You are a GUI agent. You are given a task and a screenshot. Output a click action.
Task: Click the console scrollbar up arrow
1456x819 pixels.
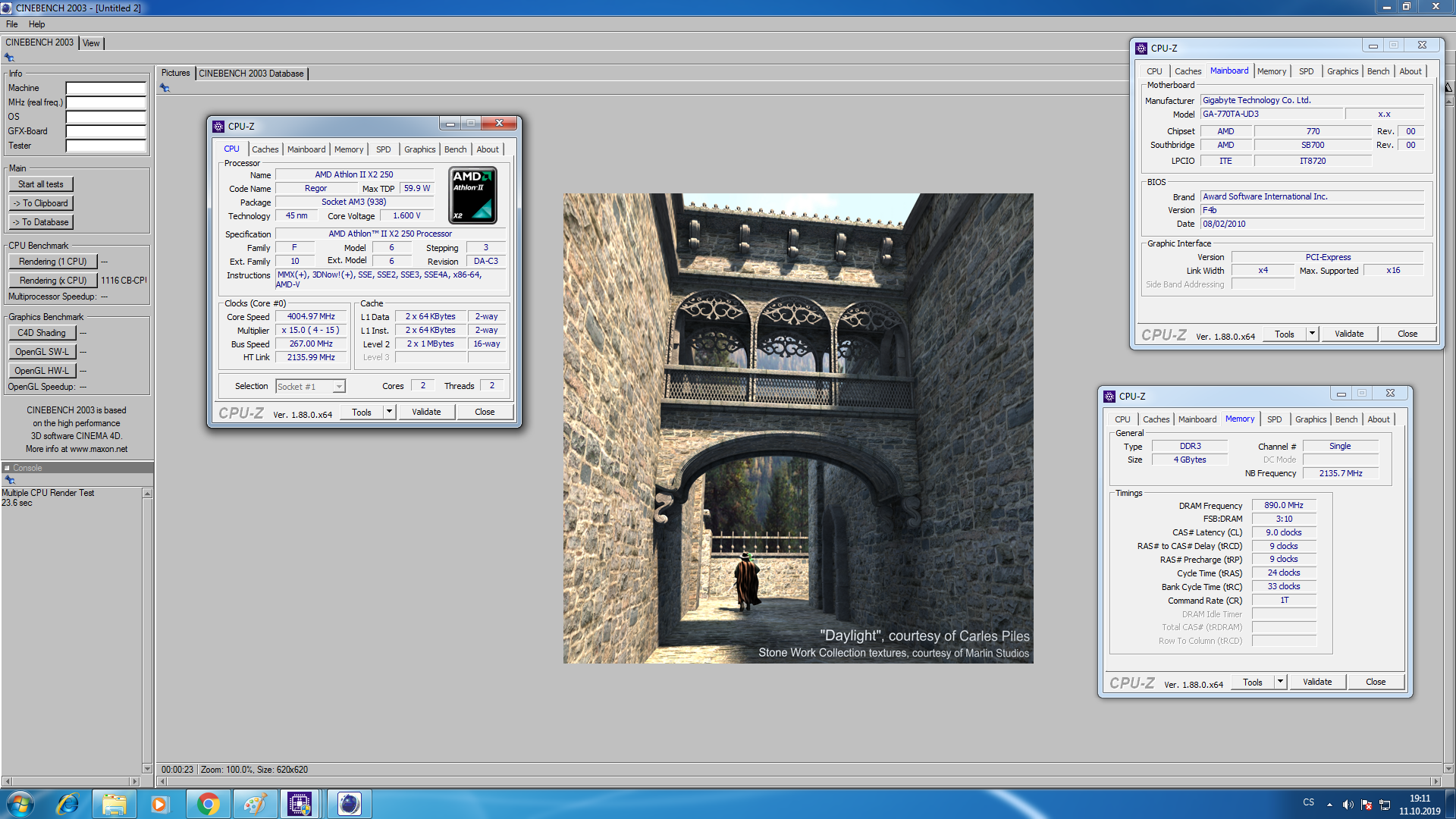[x=147, y=494]
